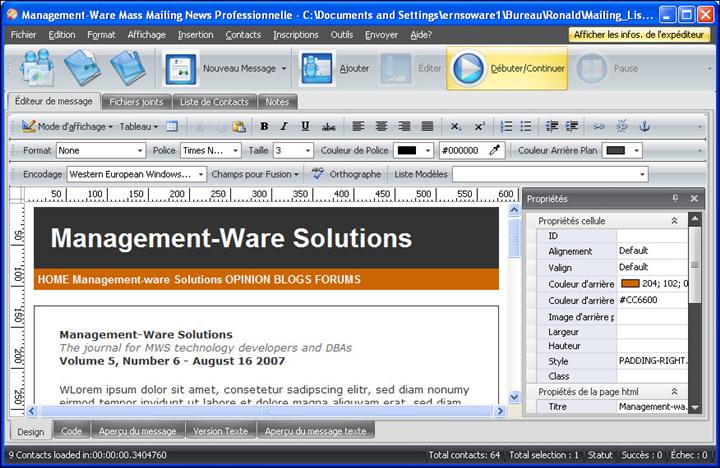
Task: Click the orange Couleur d'arrière swatch in properties
Action: point(630,283)
